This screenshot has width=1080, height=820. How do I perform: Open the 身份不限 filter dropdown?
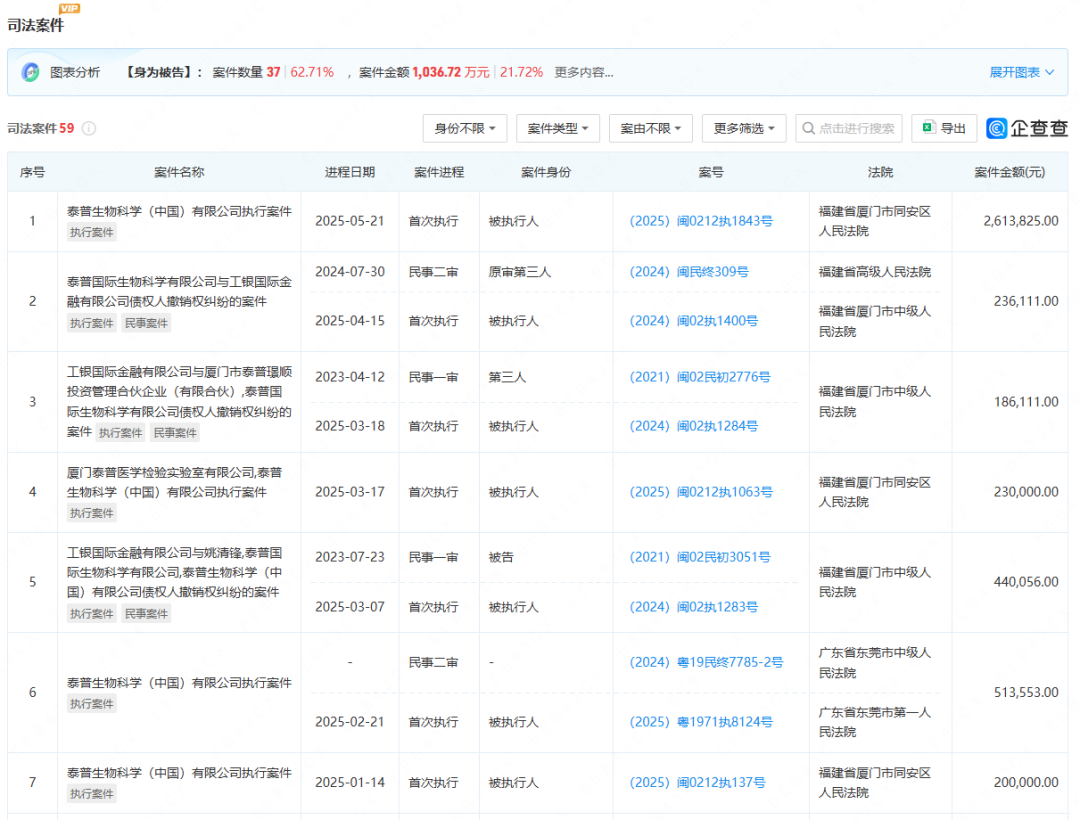[464, 128]
